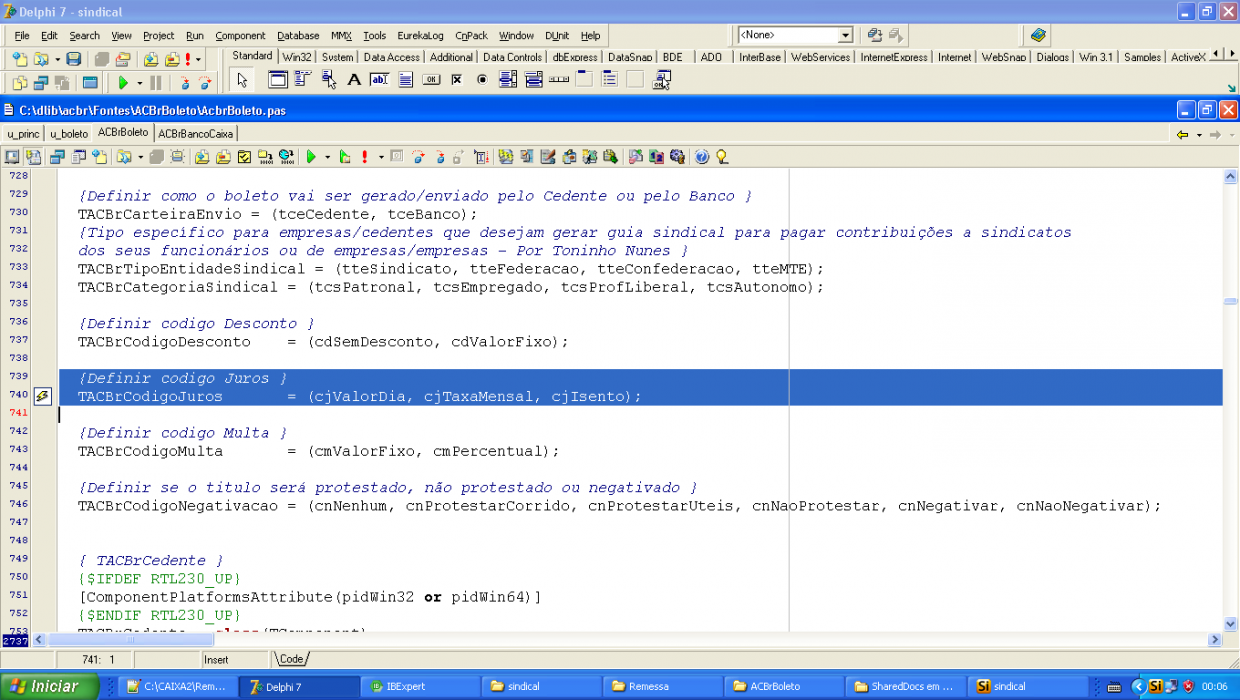The height and width of the screenshot is (700, 1240).
Task: Choose the Memo component in the palette
Action: [x=405, y=79]
